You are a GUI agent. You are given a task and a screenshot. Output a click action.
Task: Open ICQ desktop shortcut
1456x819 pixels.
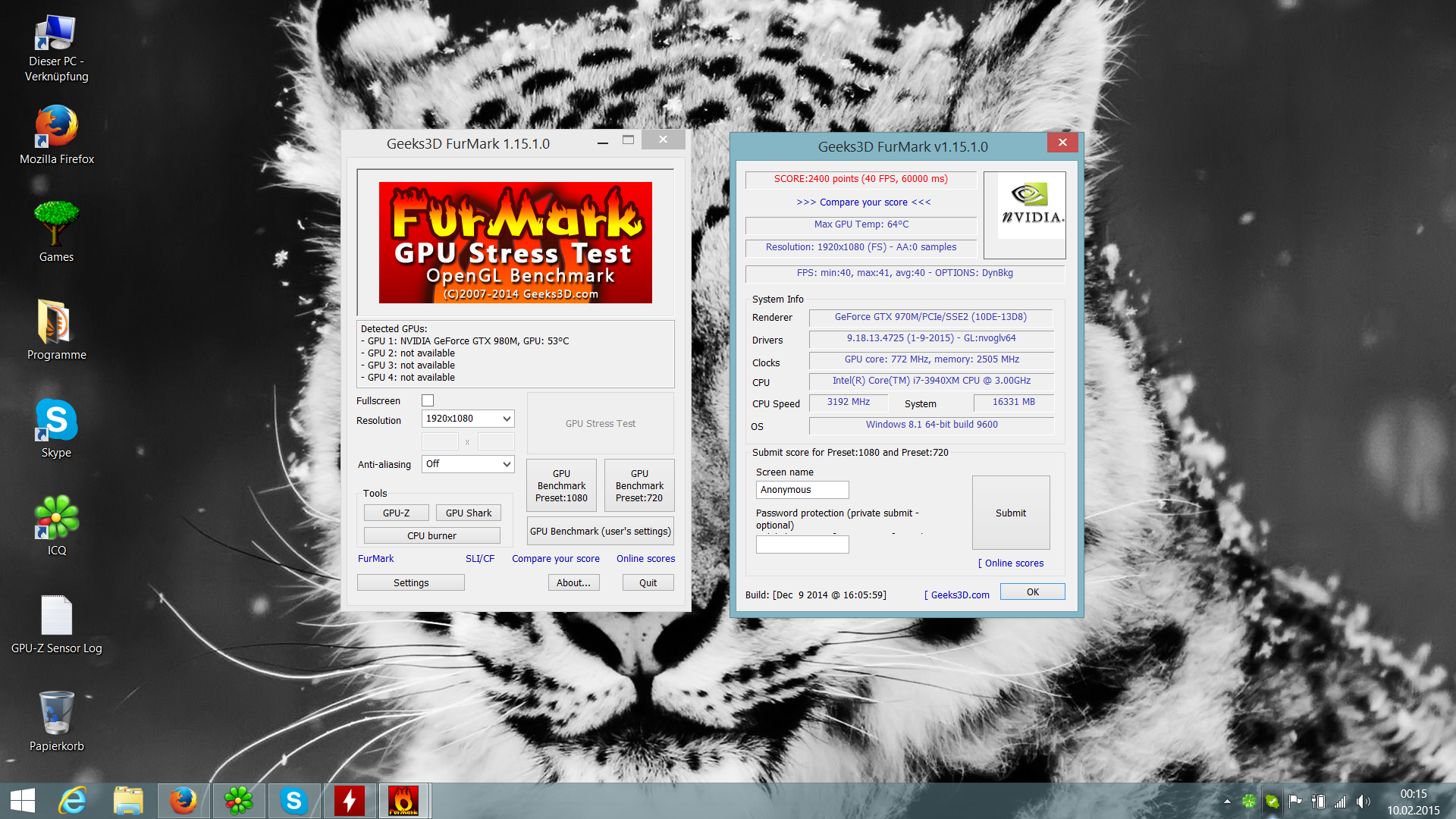tap(56, 526)
